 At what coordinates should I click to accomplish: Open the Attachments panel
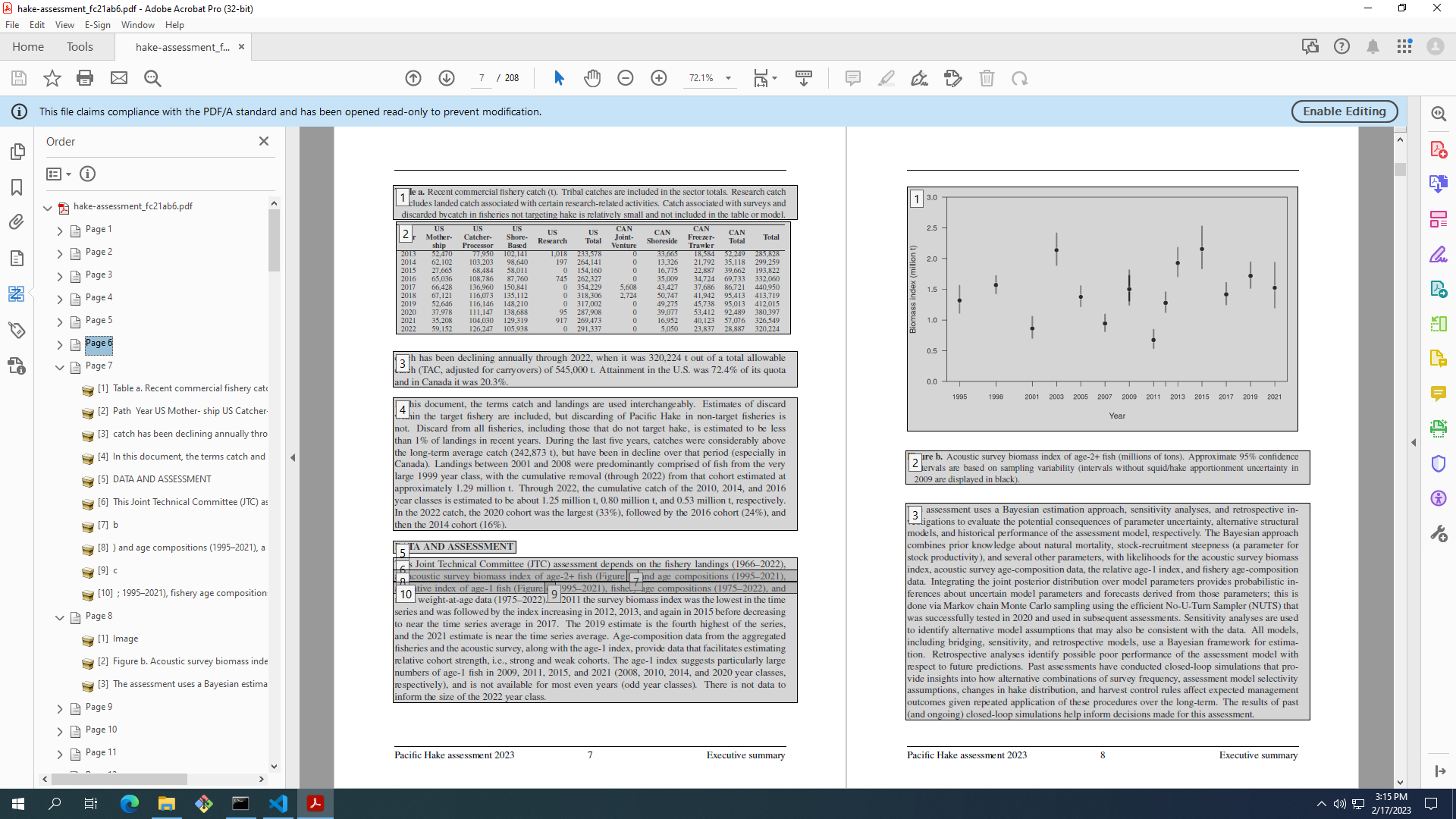coord(17,222)
